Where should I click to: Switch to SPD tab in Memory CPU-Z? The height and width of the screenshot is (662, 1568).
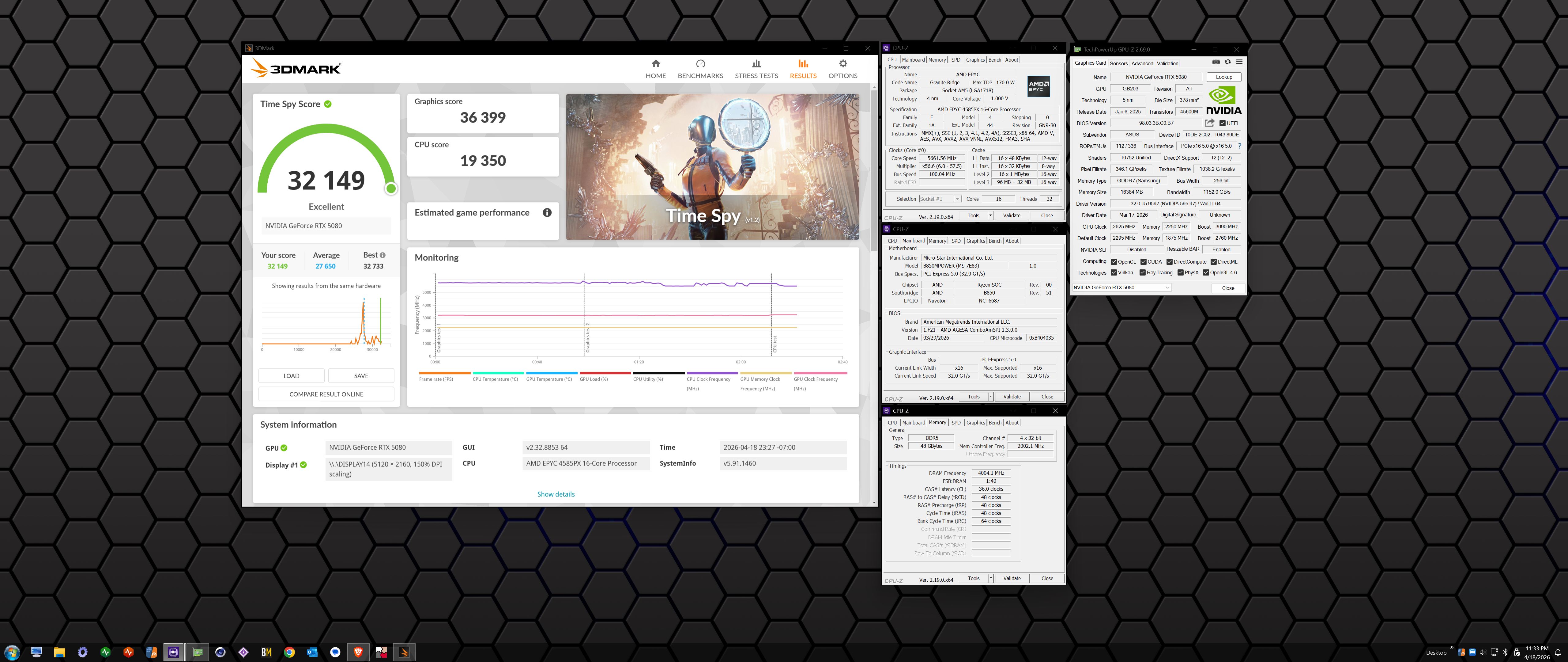click(x=956, y=423)
